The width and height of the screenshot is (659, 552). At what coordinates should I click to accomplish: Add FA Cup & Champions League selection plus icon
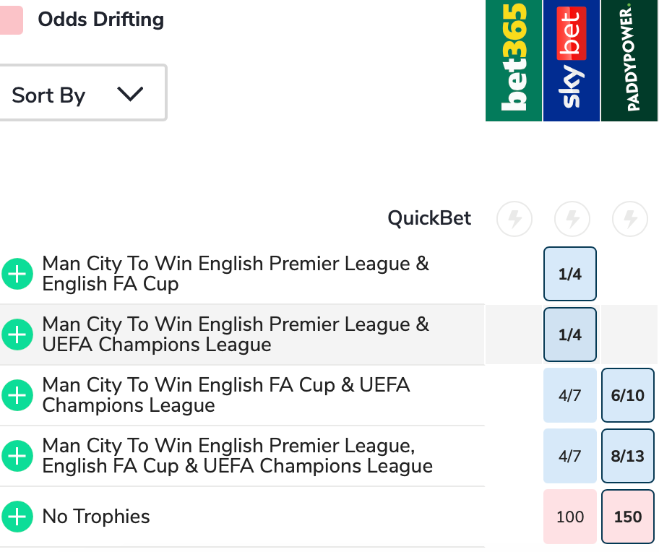click(x=17, y=395)
